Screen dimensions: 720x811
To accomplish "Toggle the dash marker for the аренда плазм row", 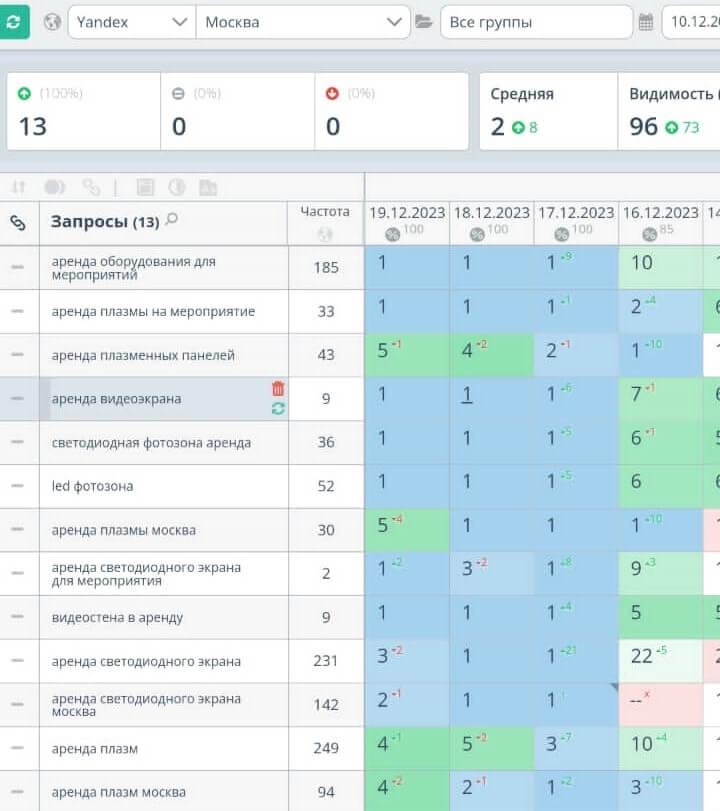I will coord(17,749).
